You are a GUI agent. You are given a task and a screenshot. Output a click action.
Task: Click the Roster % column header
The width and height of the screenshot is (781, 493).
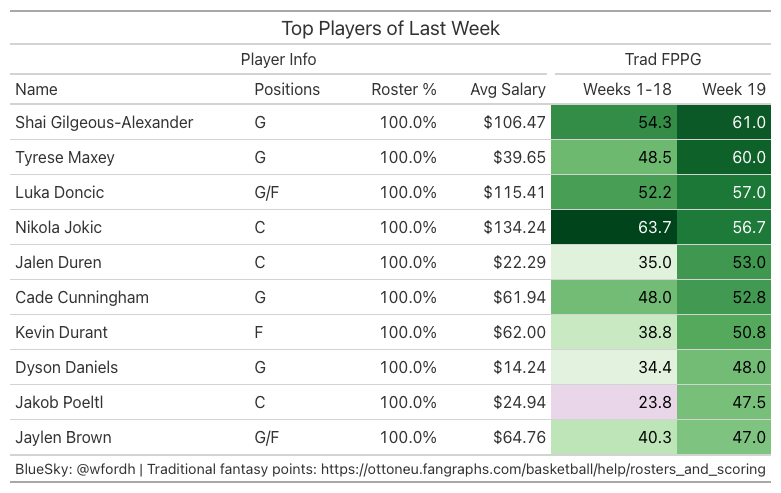(x=404, y=90)
